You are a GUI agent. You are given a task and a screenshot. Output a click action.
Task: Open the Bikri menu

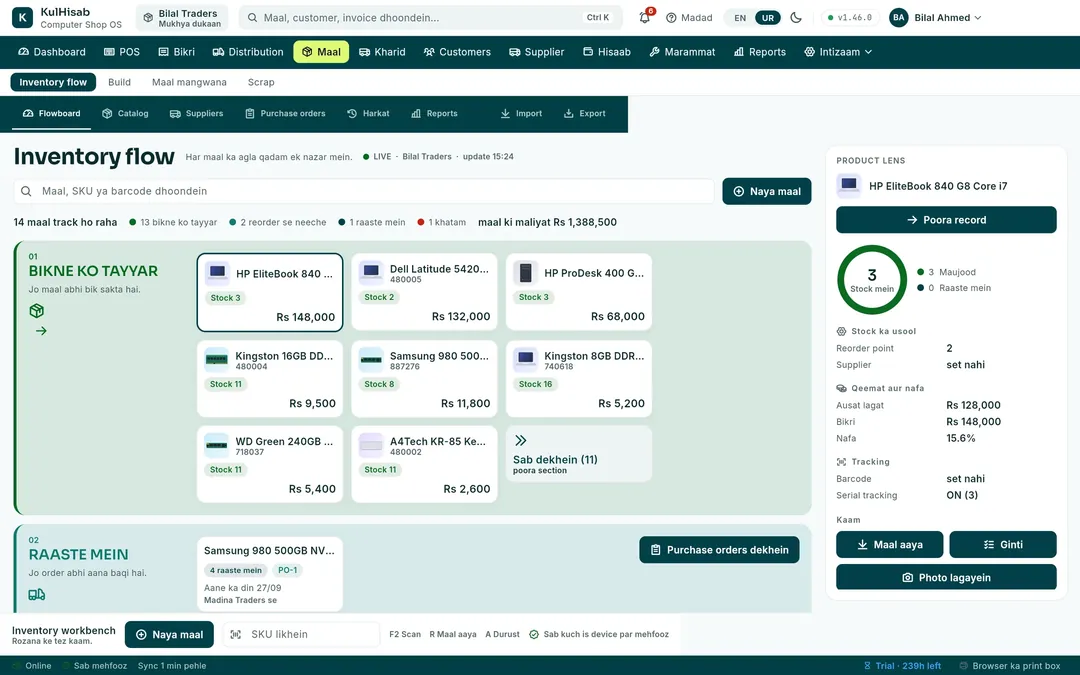(176, 52)
